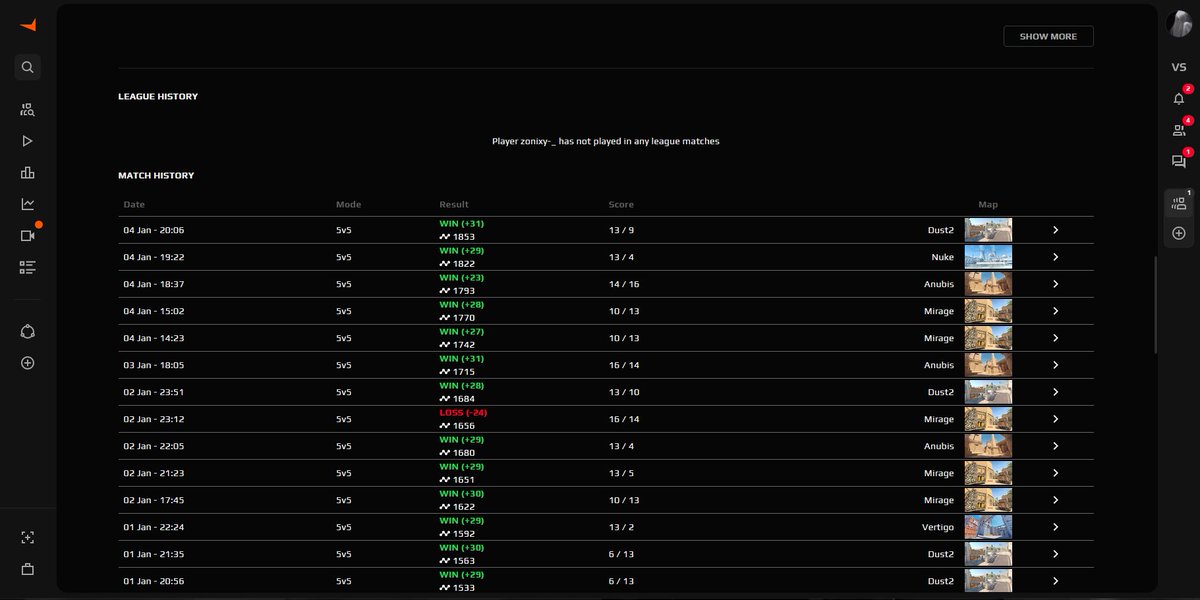The width and height of the screenshot is (1200, 600).
Task: Click the score 13 / 9
Action: click(x=621, y=230)
